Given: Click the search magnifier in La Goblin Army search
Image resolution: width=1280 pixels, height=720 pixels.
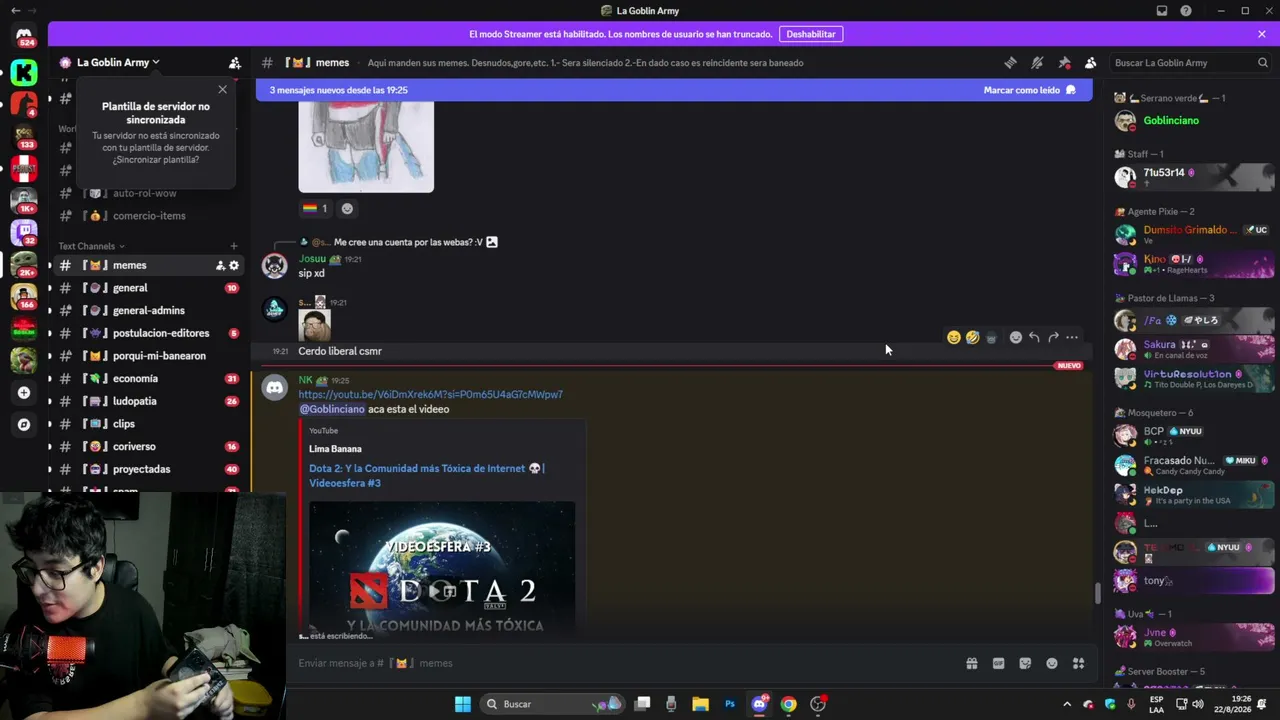Looking at the screenshot, I should [x=1263, y=62].
